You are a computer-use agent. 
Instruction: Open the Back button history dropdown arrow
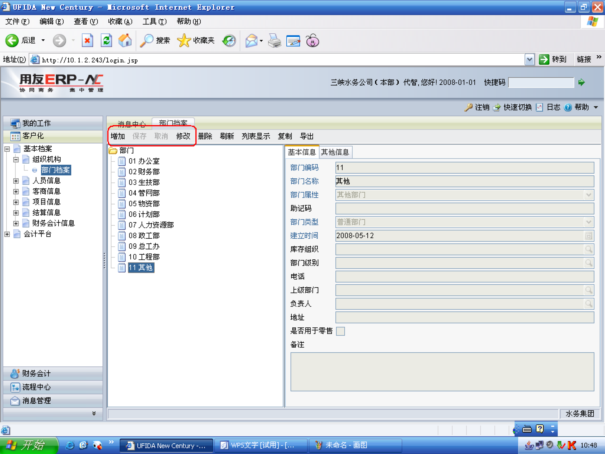click(x=43, y=40)
